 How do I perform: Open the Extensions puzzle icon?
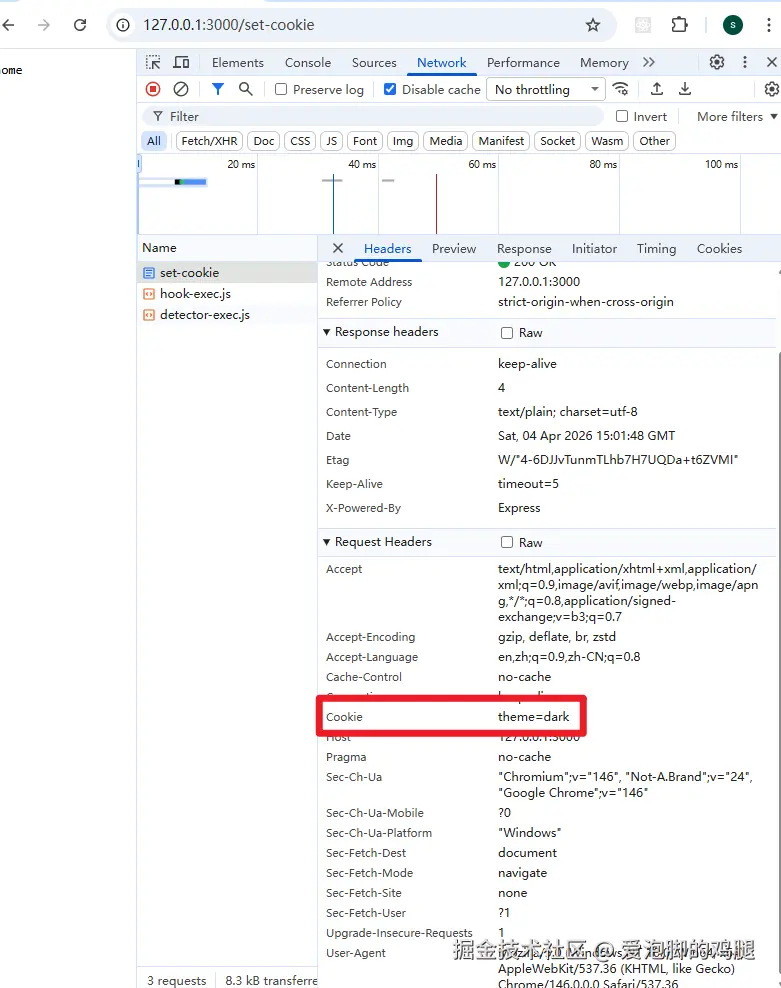pyautogui.click(x=680, y=25)
